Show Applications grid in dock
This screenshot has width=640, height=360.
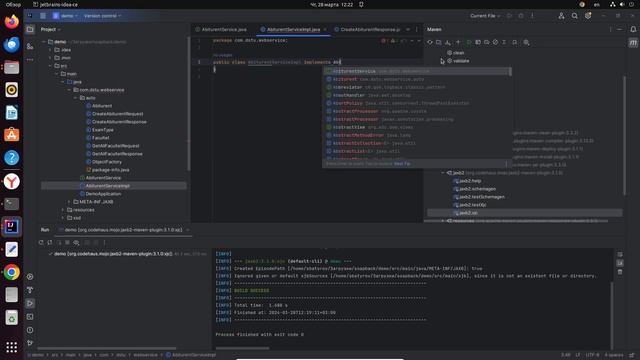[x=11, y=347]
